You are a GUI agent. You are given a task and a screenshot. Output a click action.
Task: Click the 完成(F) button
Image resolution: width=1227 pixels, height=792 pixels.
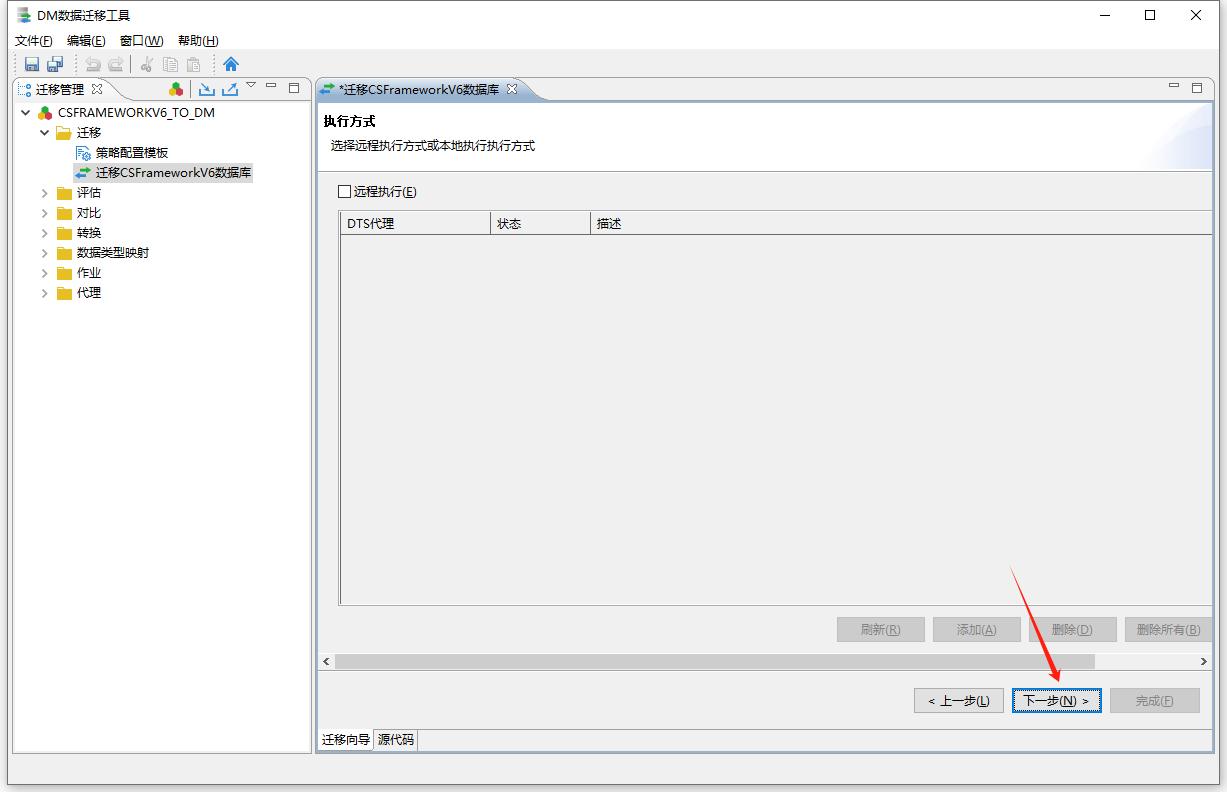pos(1155,701)
